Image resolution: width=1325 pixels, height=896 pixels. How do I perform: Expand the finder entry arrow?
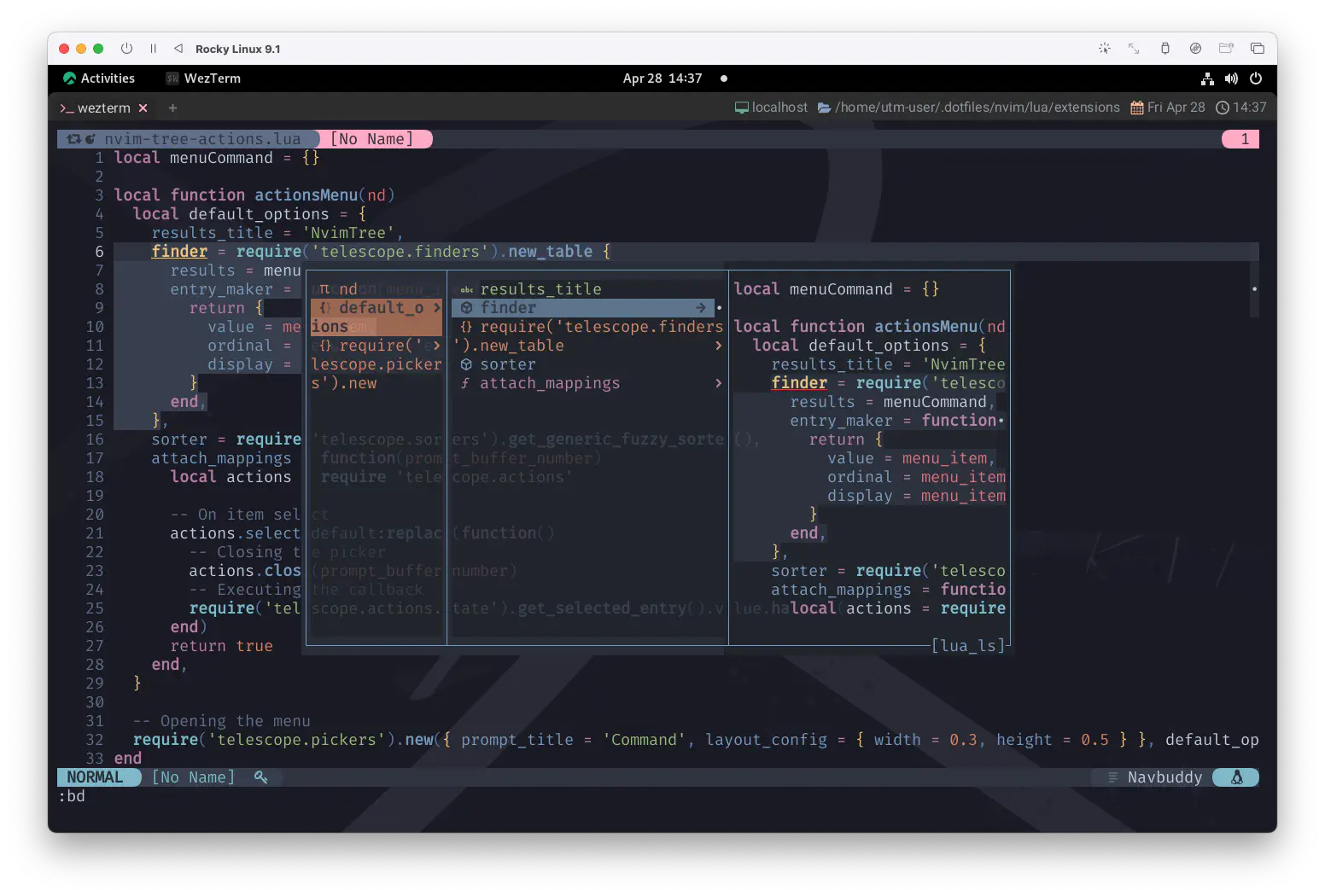(701, 308)
